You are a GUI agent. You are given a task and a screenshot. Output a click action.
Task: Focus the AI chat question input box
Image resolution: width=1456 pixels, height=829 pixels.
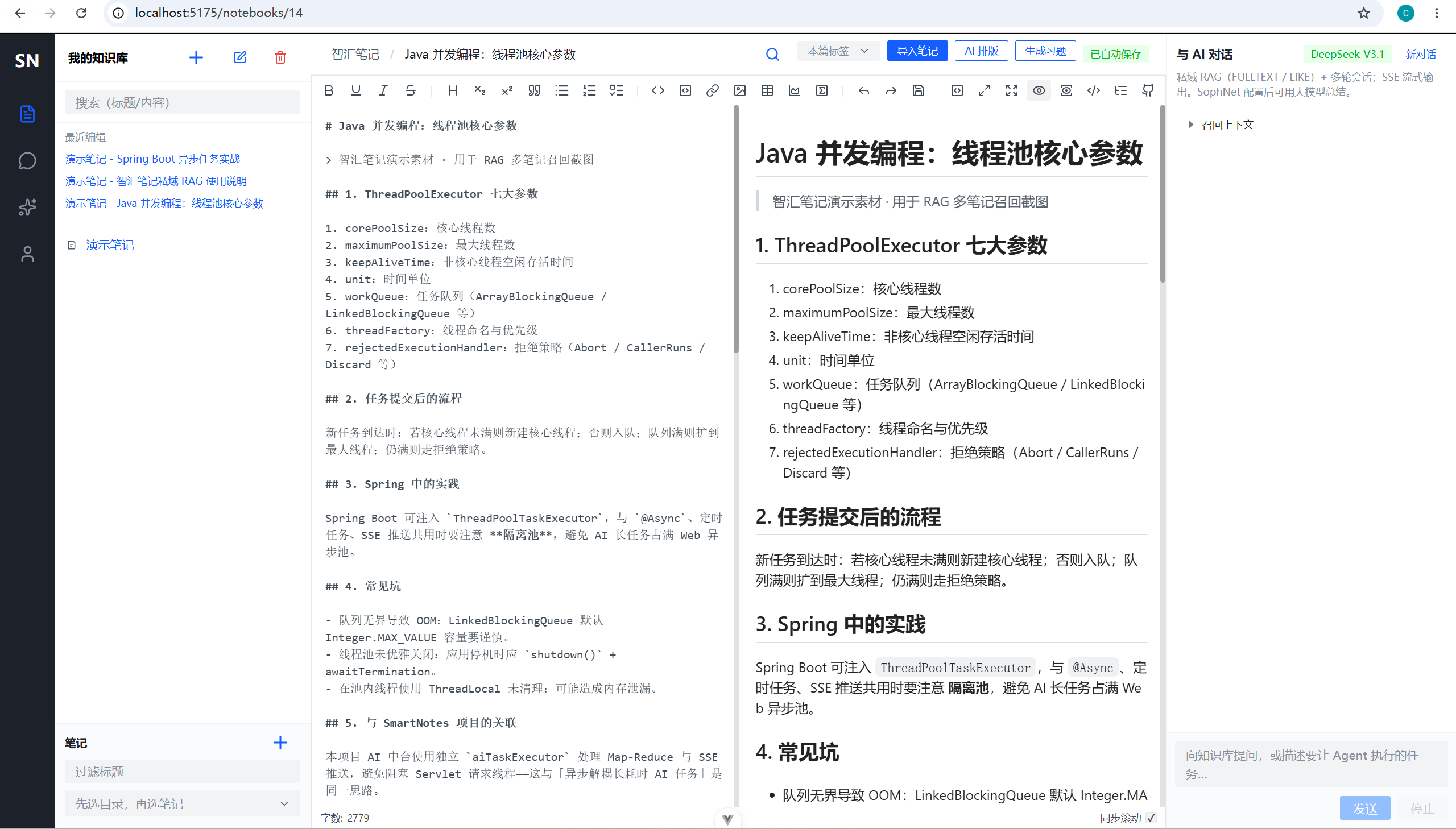[1312, 764]
